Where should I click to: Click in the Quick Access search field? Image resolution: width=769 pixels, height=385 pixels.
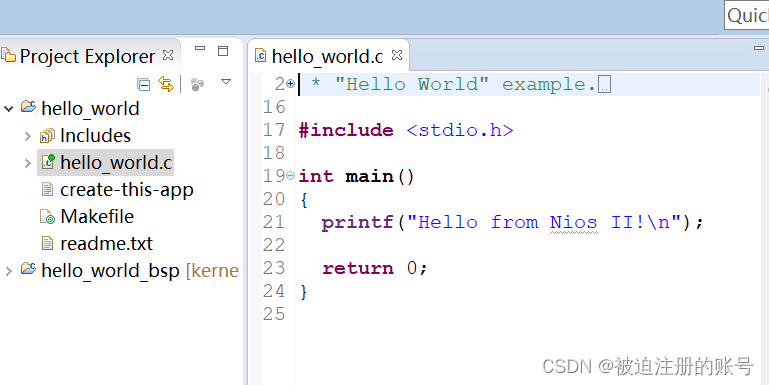747,15
